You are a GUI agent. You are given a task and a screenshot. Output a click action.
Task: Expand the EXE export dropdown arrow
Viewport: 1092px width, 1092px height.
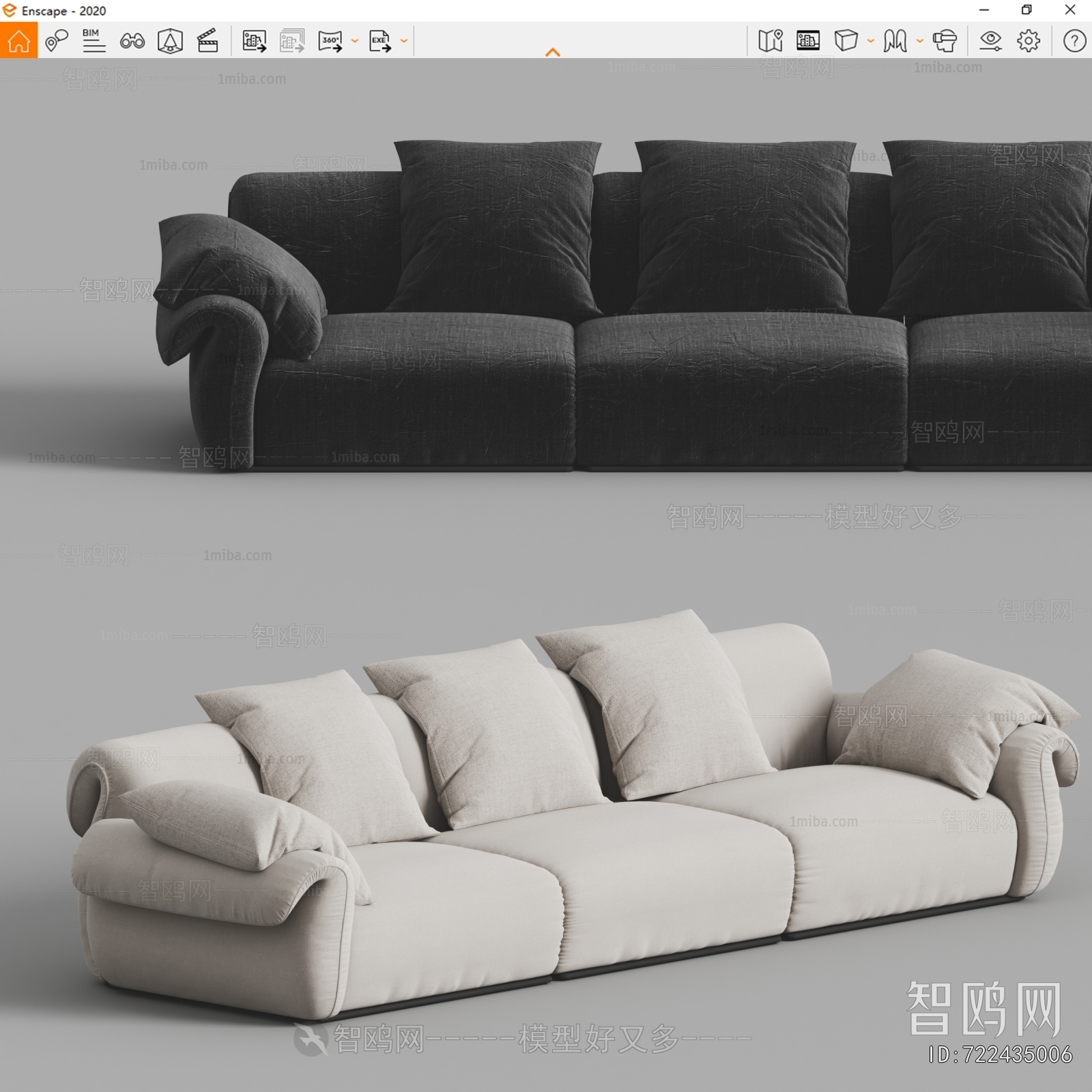click(x=404, y=41)
